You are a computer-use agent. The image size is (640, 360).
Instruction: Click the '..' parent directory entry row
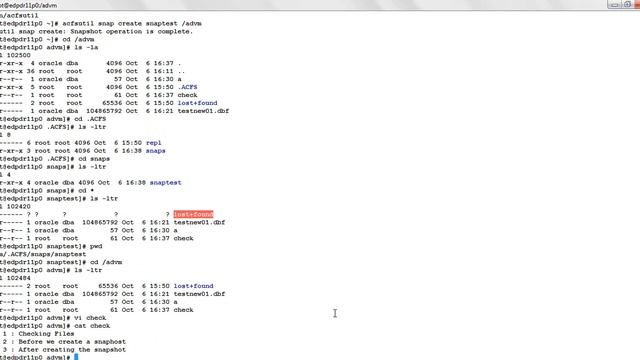click(92, 71)
